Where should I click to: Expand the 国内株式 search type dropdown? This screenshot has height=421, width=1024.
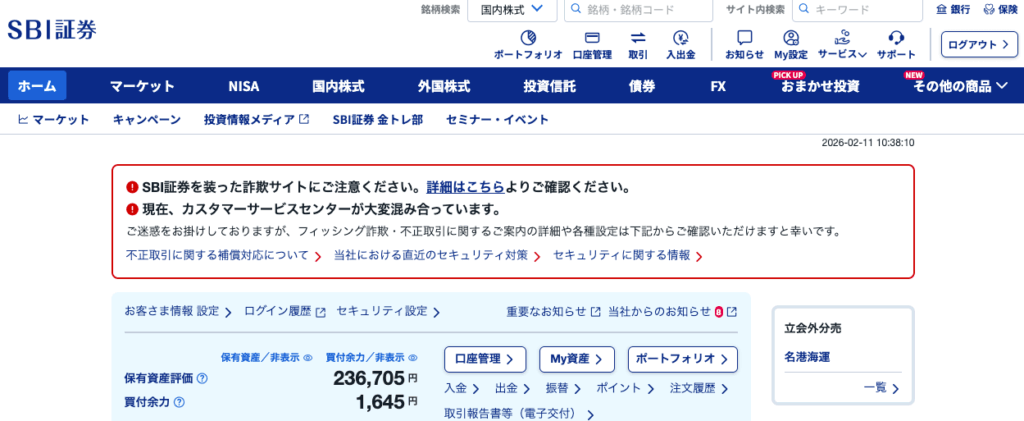[x=511, y=10]
